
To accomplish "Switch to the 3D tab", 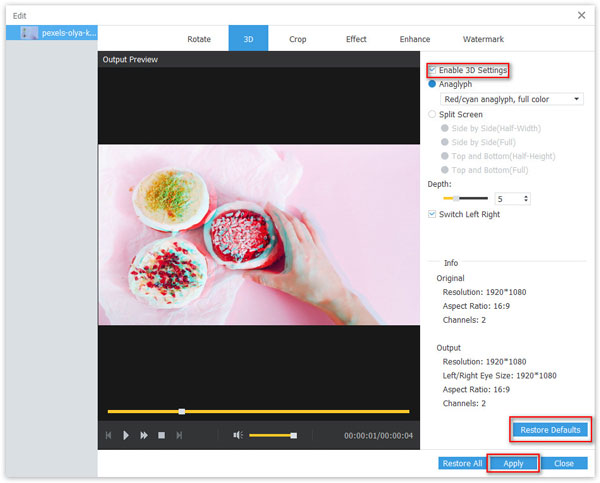I will 248,38.
